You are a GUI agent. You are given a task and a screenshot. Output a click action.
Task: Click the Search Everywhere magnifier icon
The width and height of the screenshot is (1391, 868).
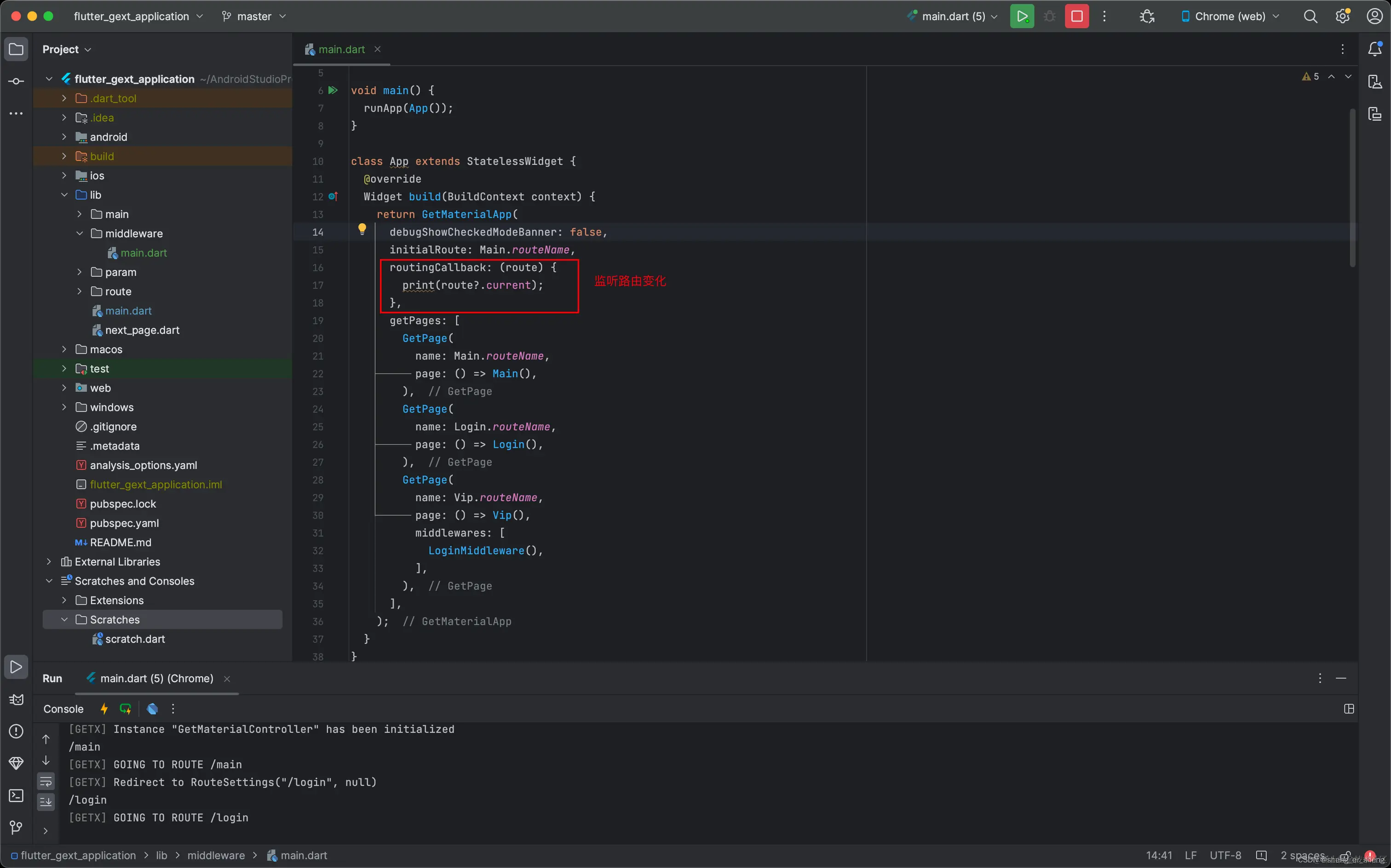pyautogui.click(x=1310, y=16)
